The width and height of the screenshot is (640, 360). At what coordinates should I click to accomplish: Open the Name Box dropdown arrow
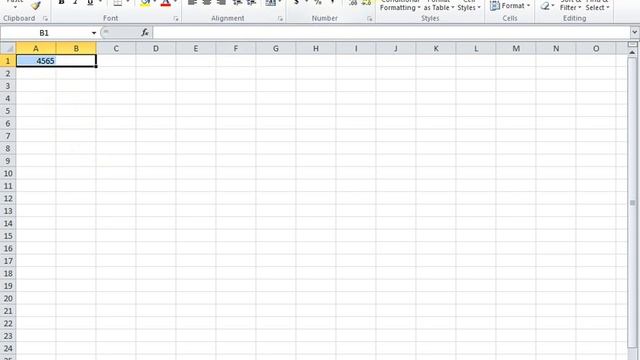[x=94, y=33]
